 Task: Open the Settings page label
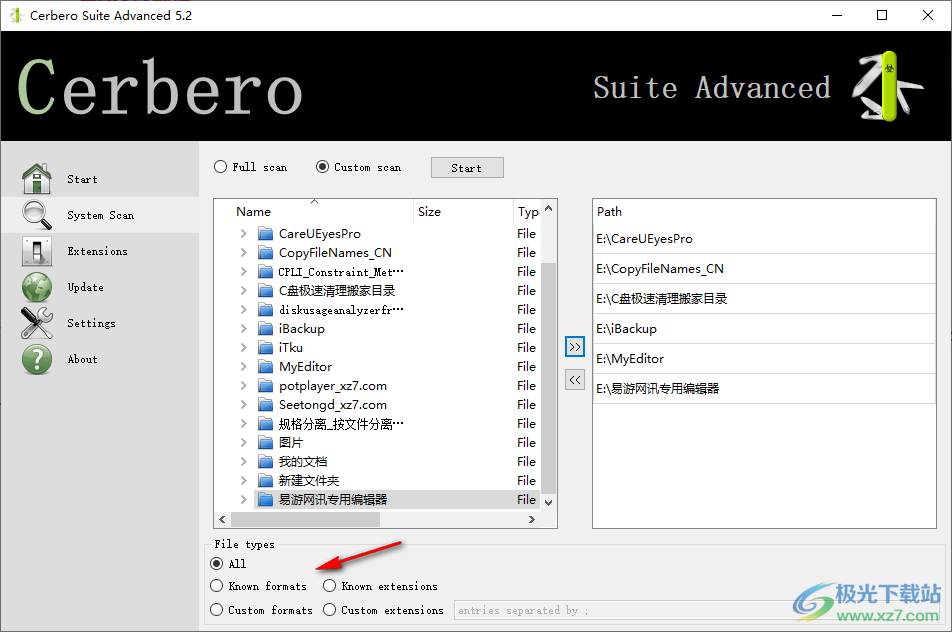pos(91,323)
